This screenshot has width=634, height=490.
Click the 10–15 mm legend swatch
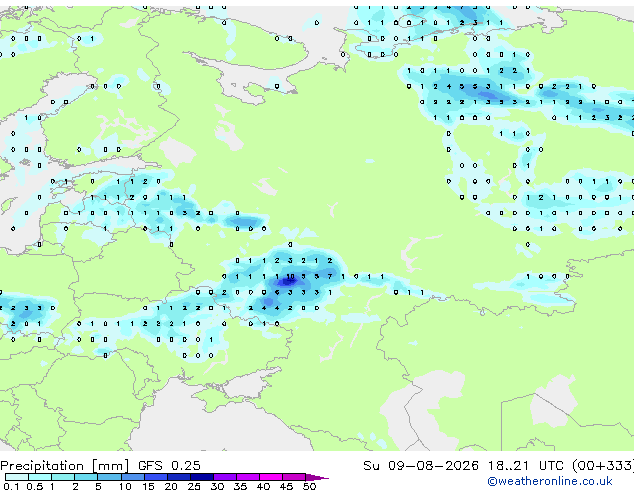click(x=133, y=477)
